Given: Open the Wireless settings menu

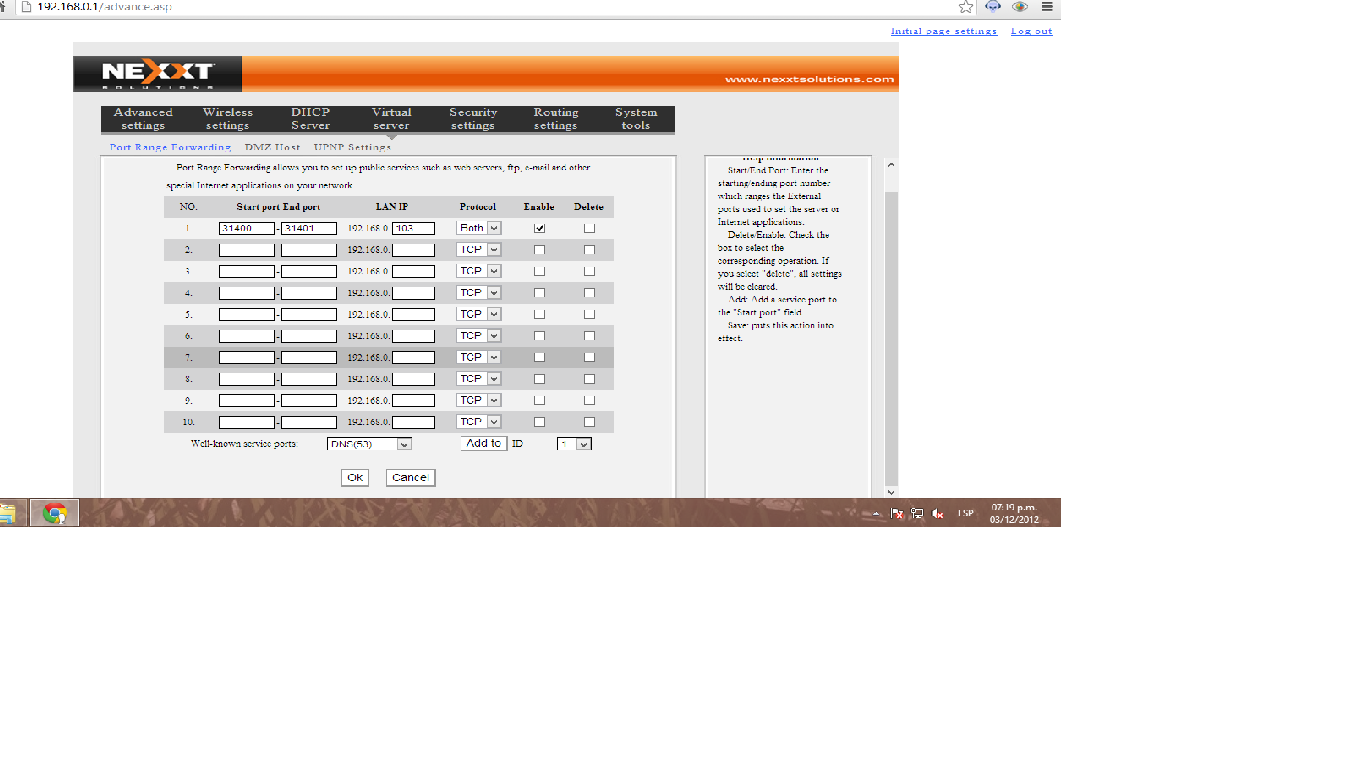Looking at the screenshot, I should coord(228,119).
